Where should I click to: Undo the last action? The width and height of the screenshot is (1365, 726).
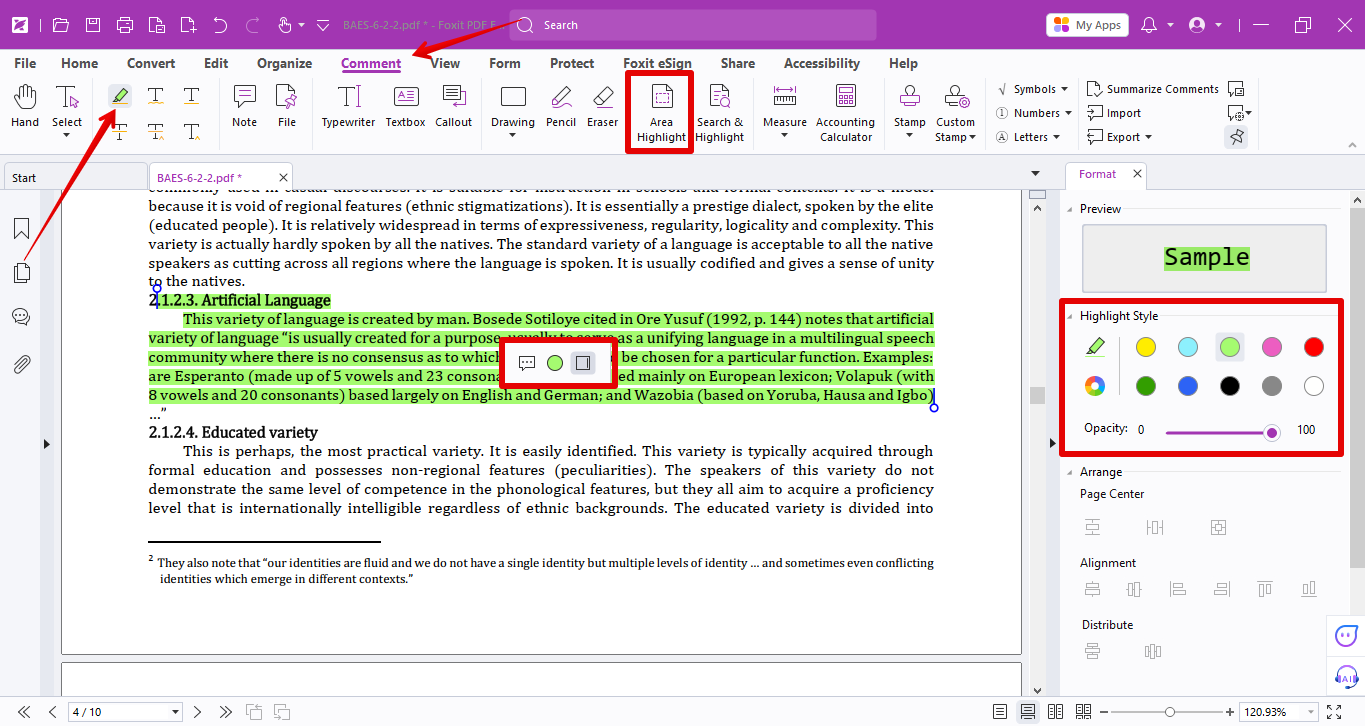220,25
